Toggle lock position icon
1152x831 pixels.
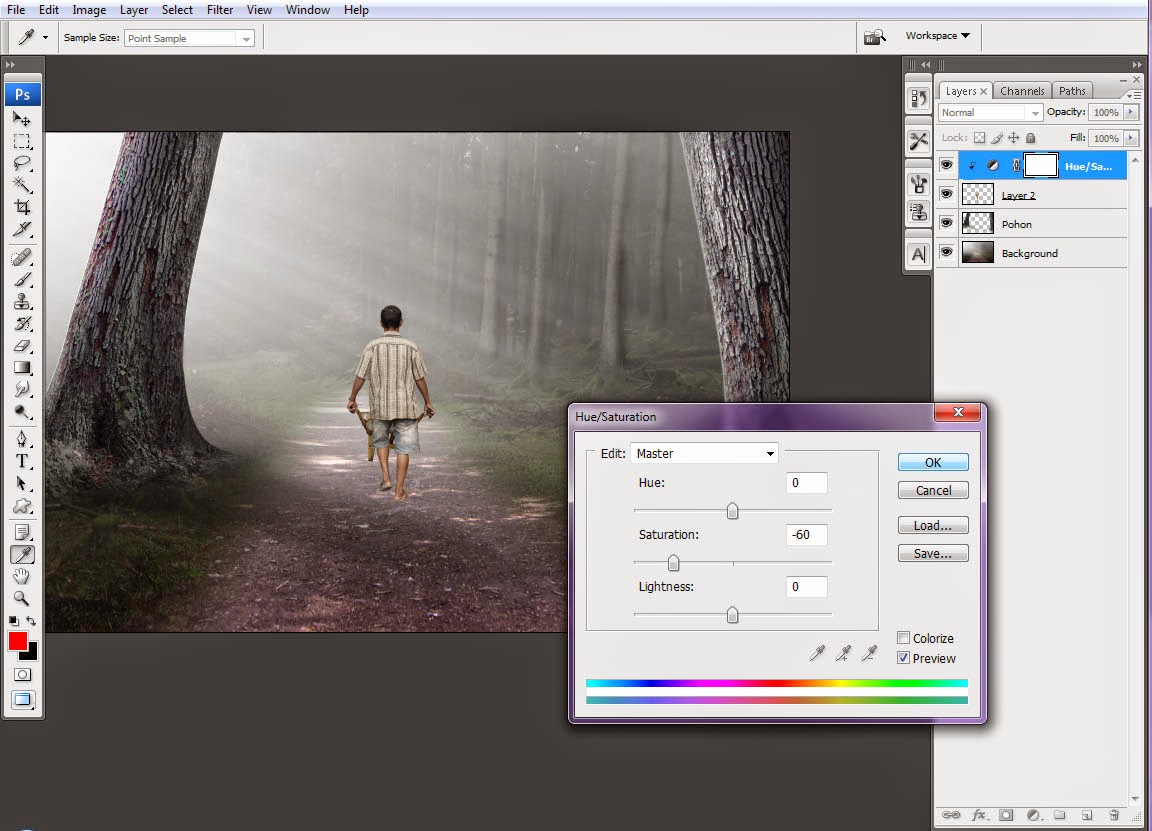click(1014, 138)
